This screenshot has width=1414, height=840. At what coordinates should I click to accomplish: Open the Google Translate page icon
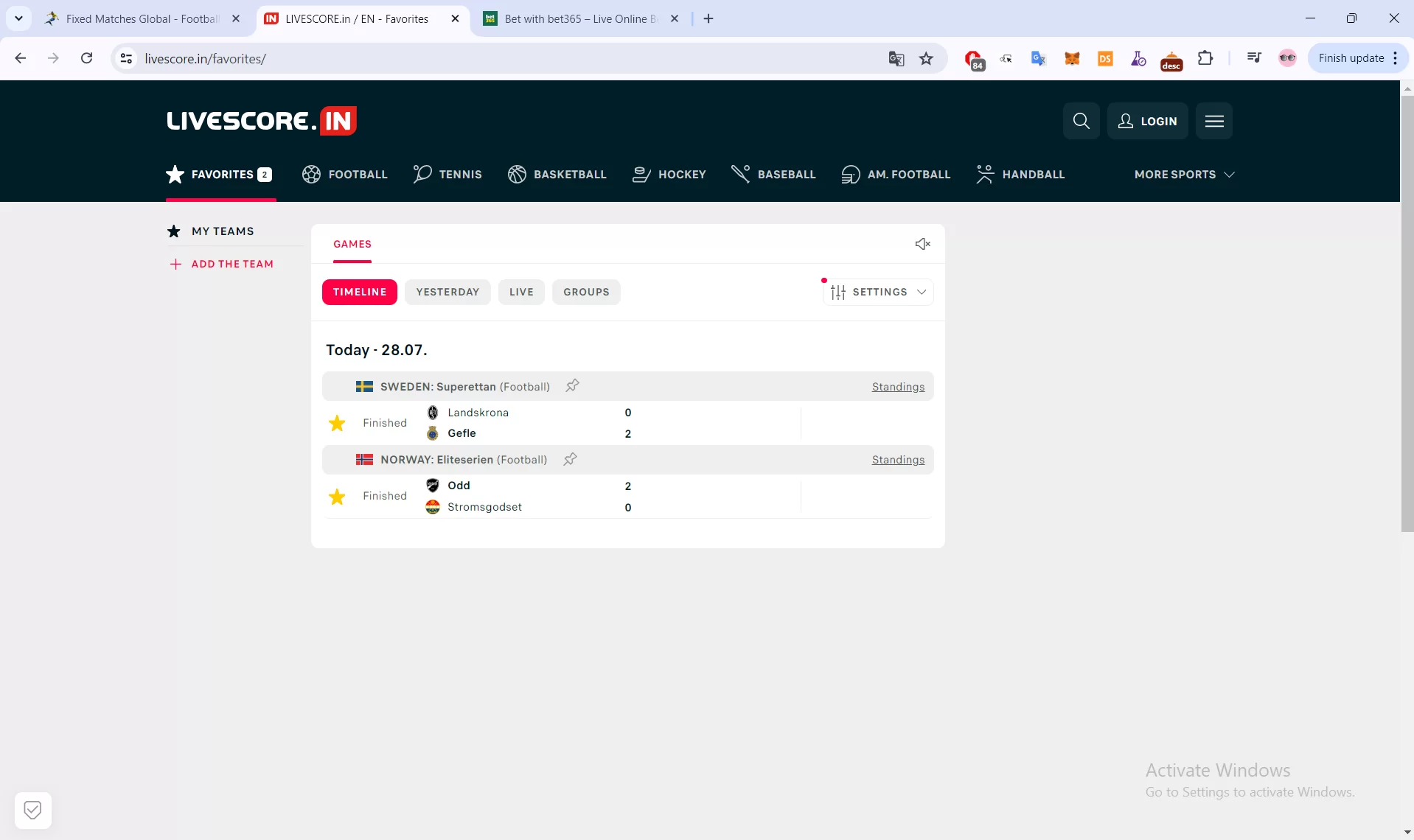pos(896,59)
